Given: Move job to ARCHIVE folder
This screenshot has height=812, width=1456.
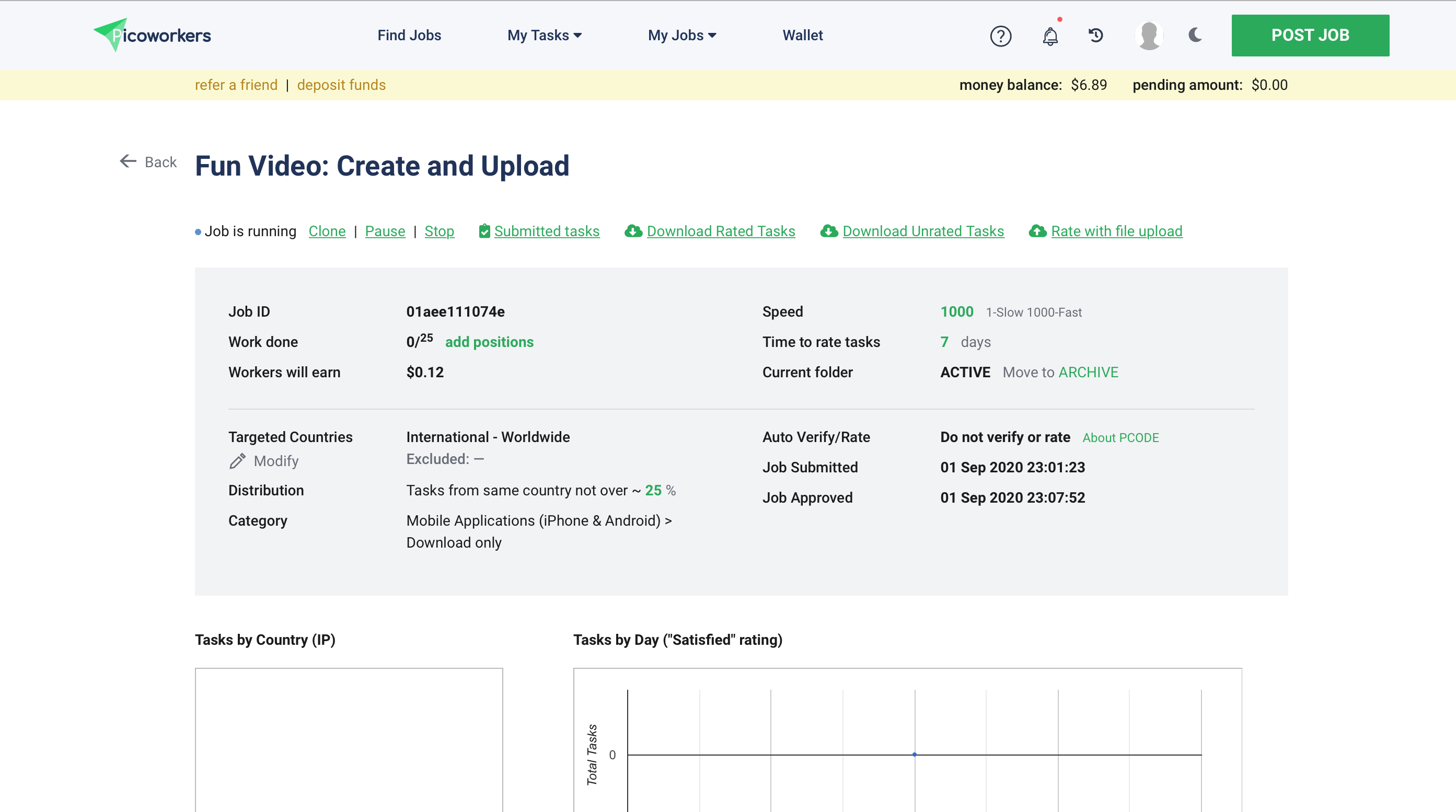Looking at the screenshot, I should [1088, 373].
